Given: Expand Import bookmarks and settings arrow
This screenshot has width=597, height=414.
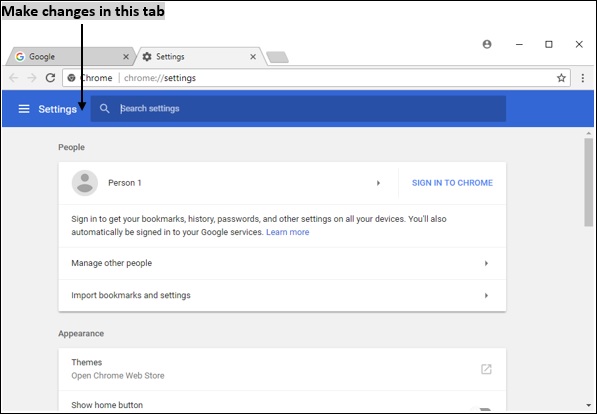Looking at the screenshot, I should (x=486, y=296).
